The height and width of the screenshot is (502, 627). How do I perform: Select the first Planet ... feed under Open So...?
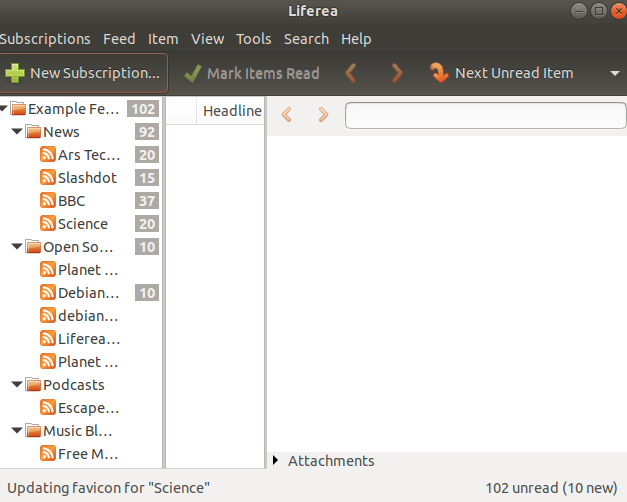tap(88, 270)
